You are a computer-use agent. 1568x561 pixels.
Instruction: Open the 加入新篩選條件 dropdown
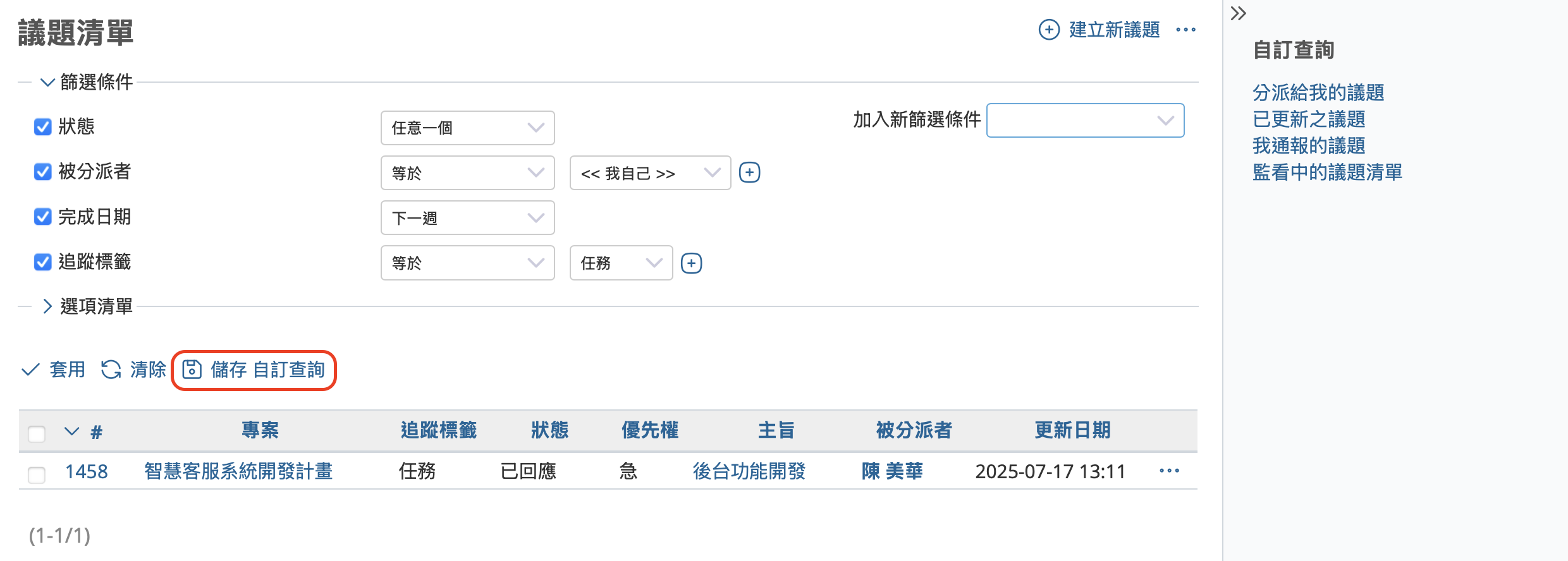tap(1085, 120)
